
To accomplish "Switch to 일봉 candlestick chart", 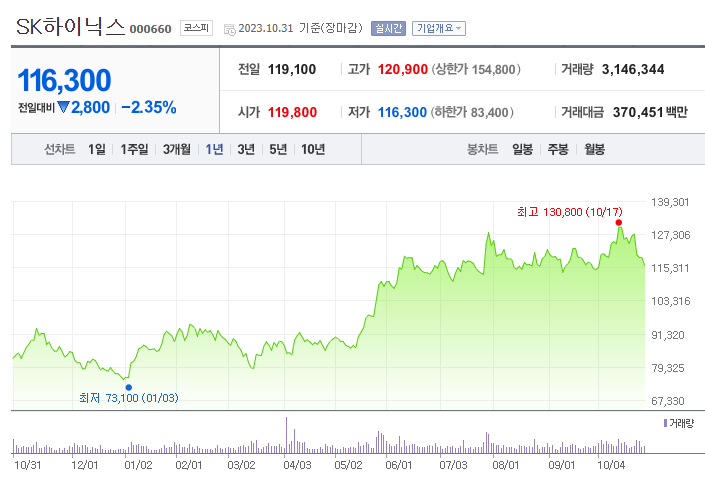I will coord(522,149).
